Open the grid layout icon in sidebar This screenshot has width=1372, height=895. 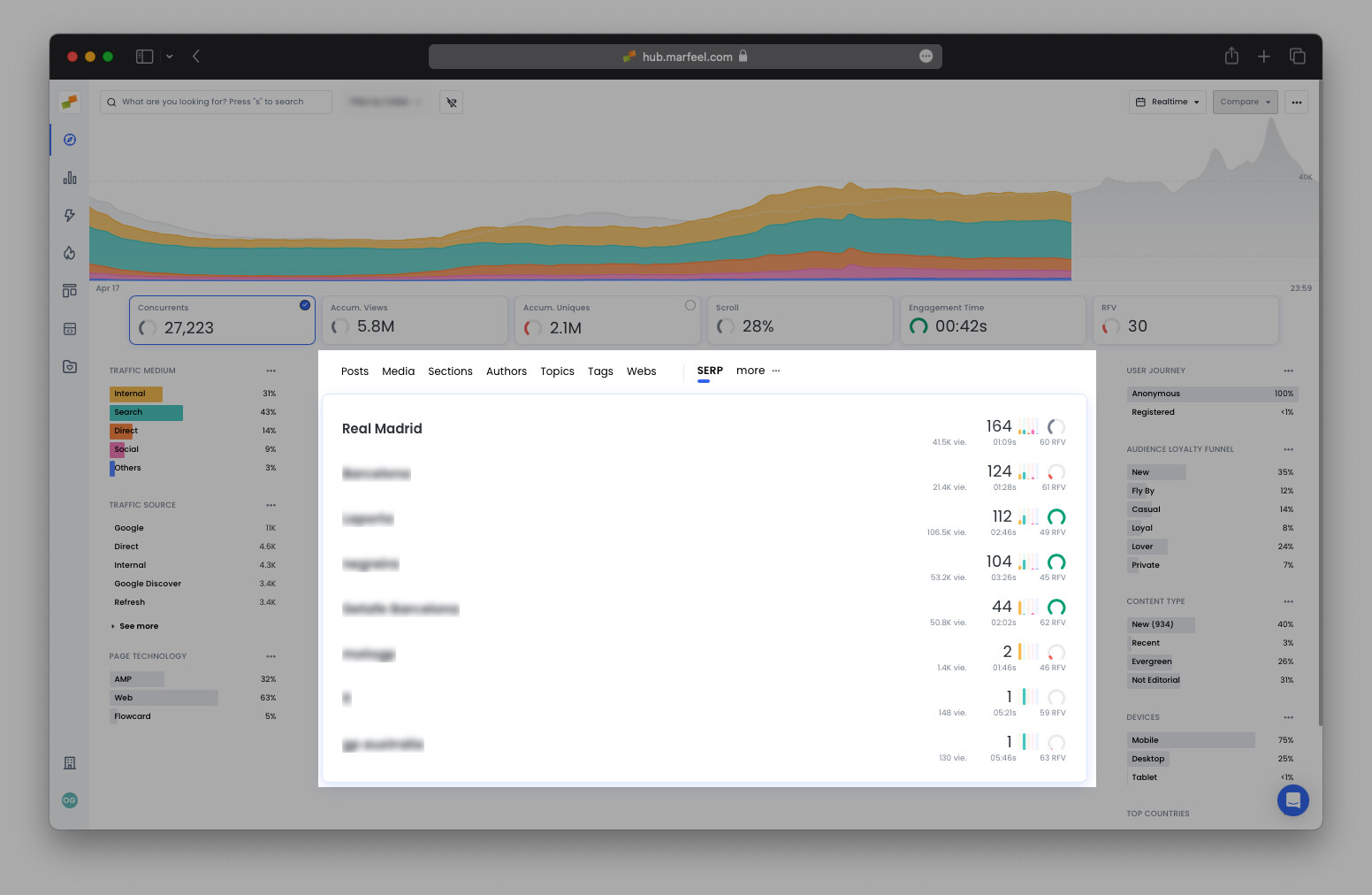(x=69, y=290)
